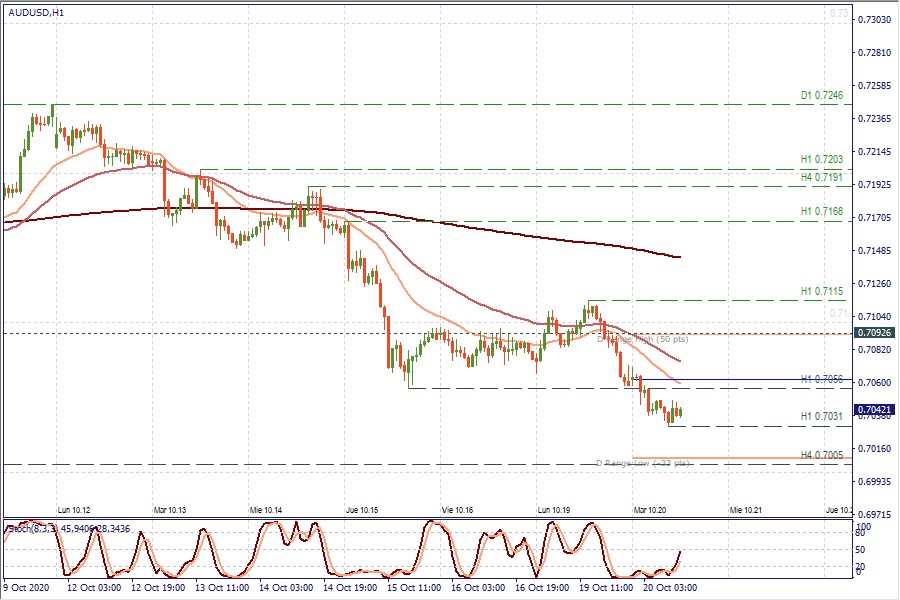Select the H4 0.7005 support label
Viewport: 900px width, 600px height.
tap(822, 455)
